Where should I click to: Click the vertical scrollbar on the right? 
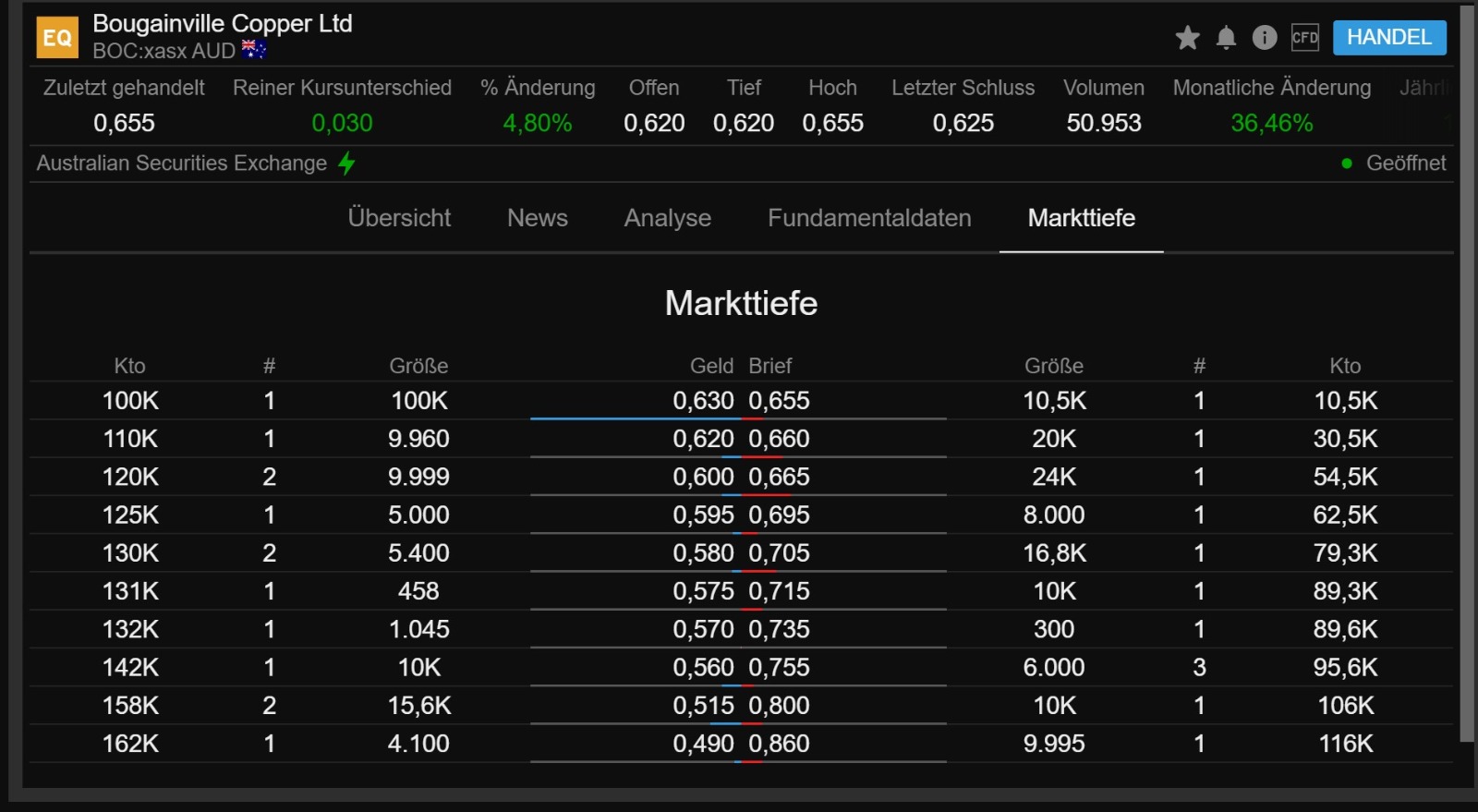(1467, 373)
